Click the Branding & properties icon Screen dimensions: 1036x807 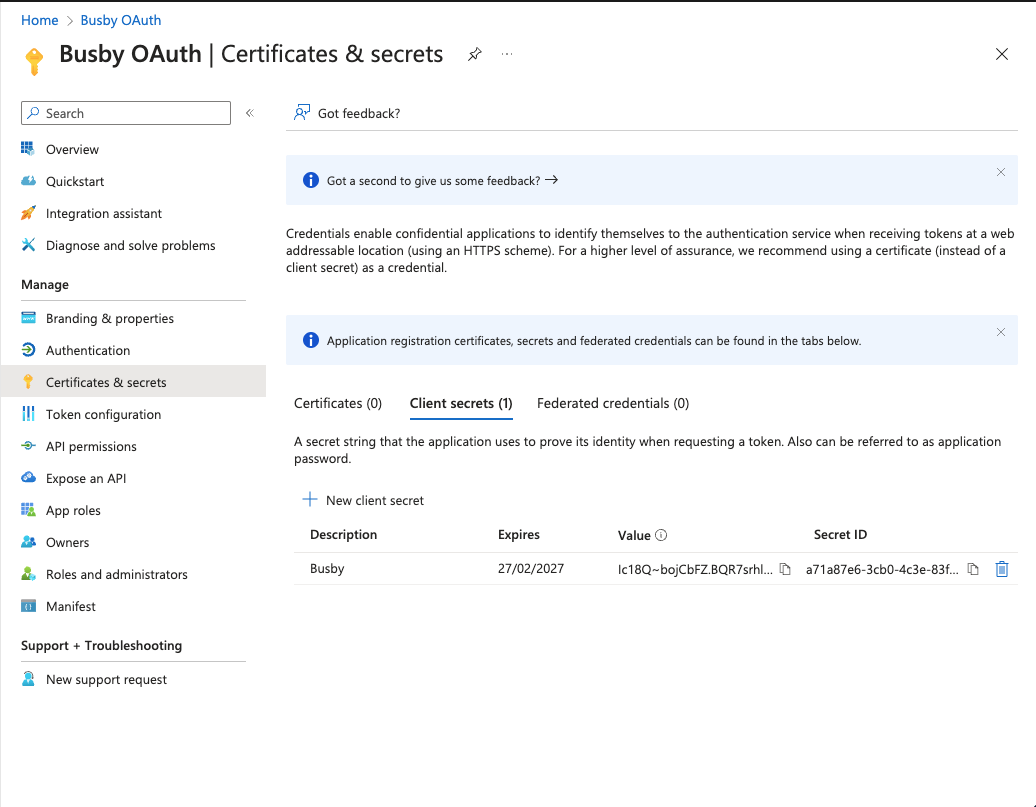(x=28, y=318)
